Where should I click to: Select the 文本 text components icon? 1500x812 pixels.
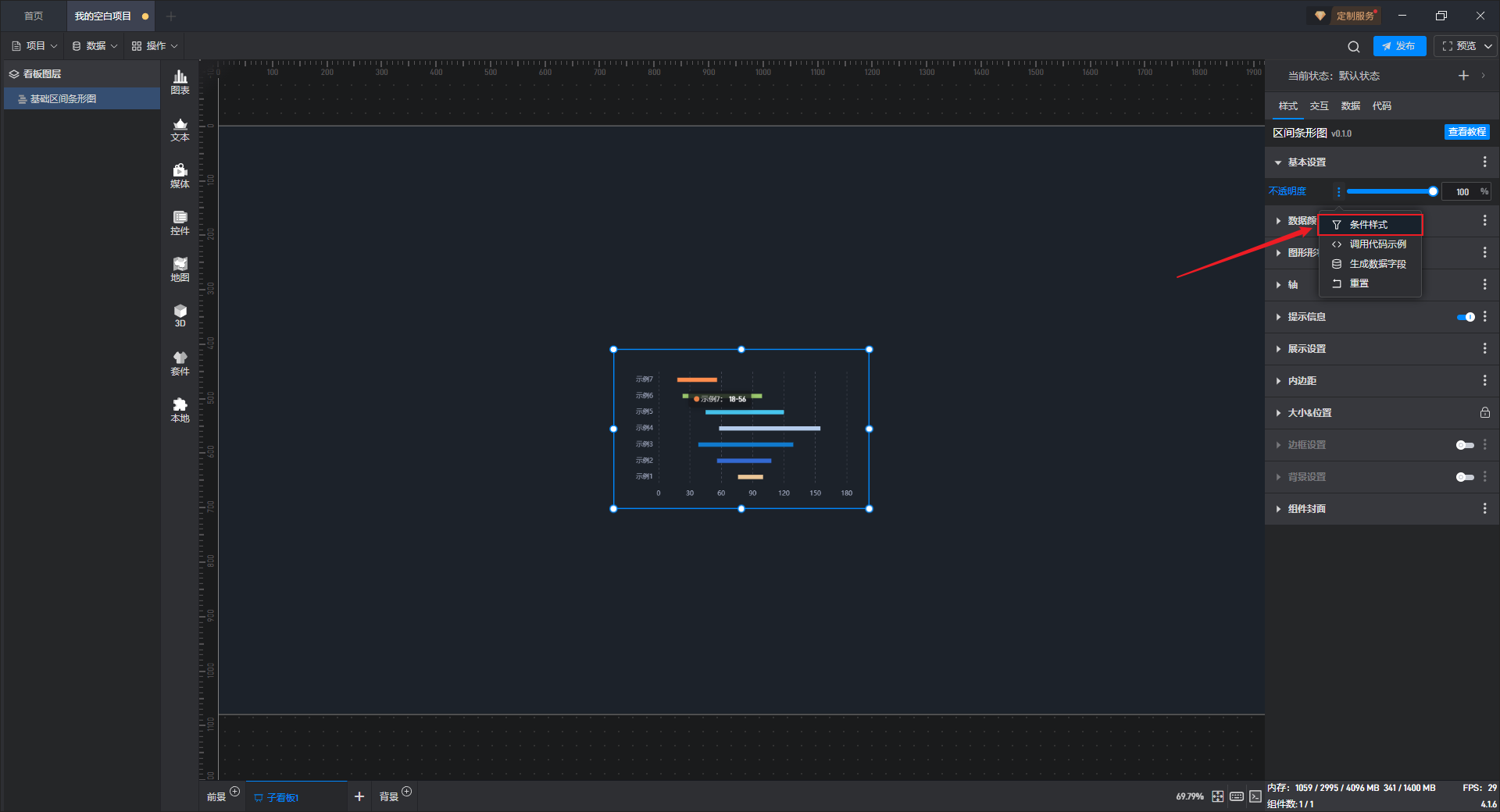point(180,129)
